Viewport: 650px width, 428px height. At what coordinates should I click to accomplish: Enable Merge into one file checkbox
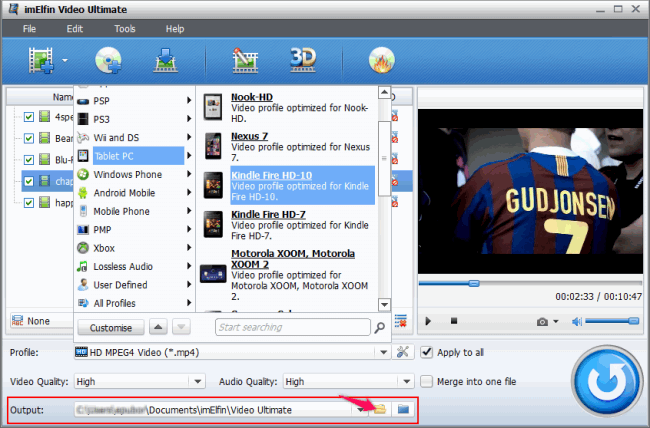coord(427,382)
